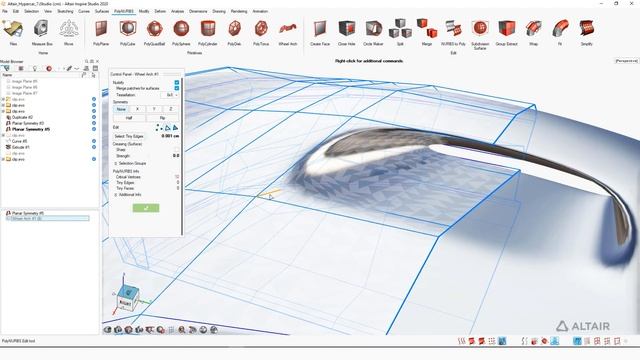
Task: Switch to the Modify tab
Action: tap(144, 11)
